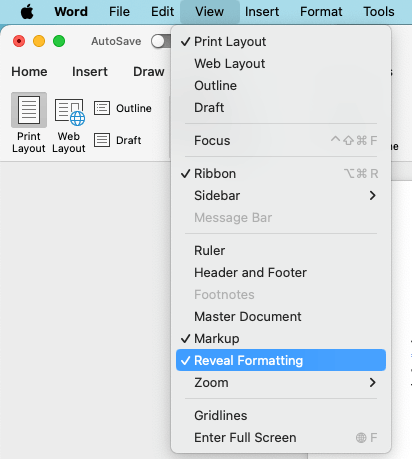
Task: Open the Apple menu
Action: point(27,12)
